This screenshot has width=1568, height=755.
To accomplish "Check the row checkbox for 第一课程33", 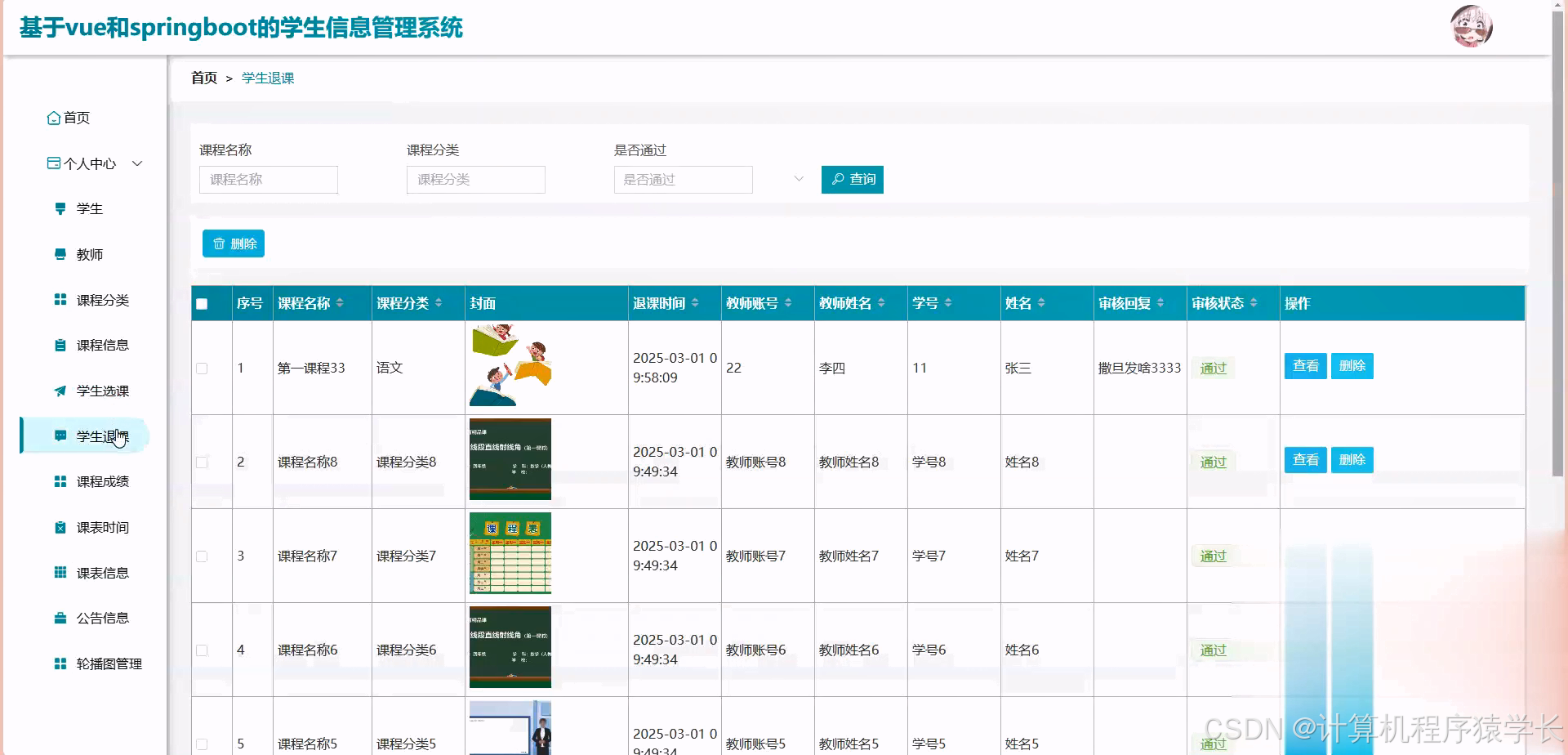I will tap(202, 368).
